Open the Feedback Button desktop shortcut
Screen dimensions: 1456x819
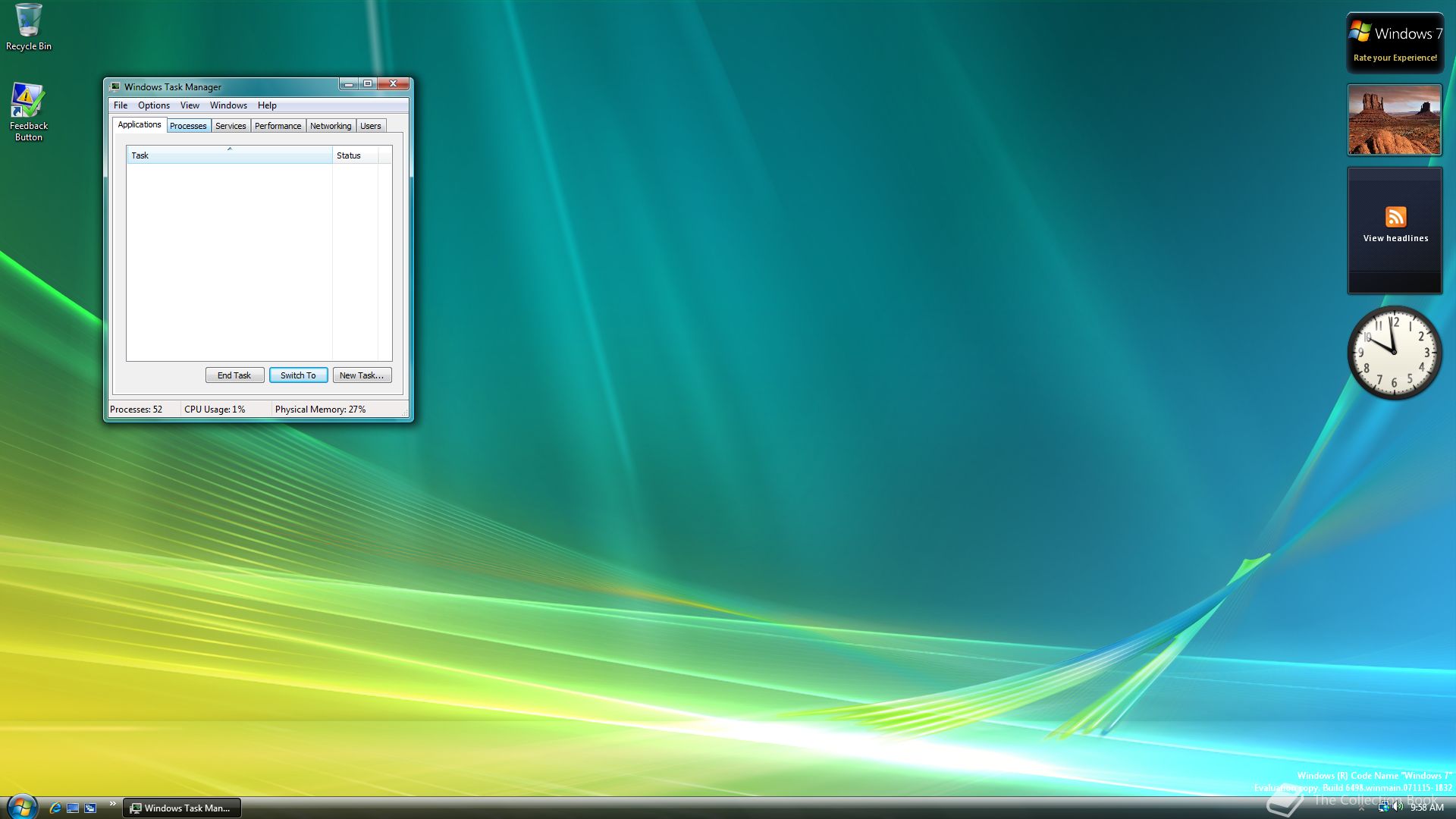coord(28,112)
